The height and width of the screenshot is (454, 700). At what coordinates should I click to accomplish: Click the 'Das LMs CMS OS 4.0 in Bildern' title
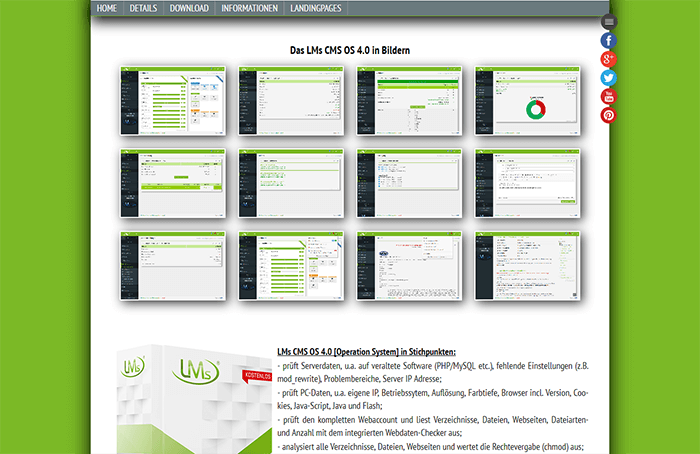pos(350,50)
